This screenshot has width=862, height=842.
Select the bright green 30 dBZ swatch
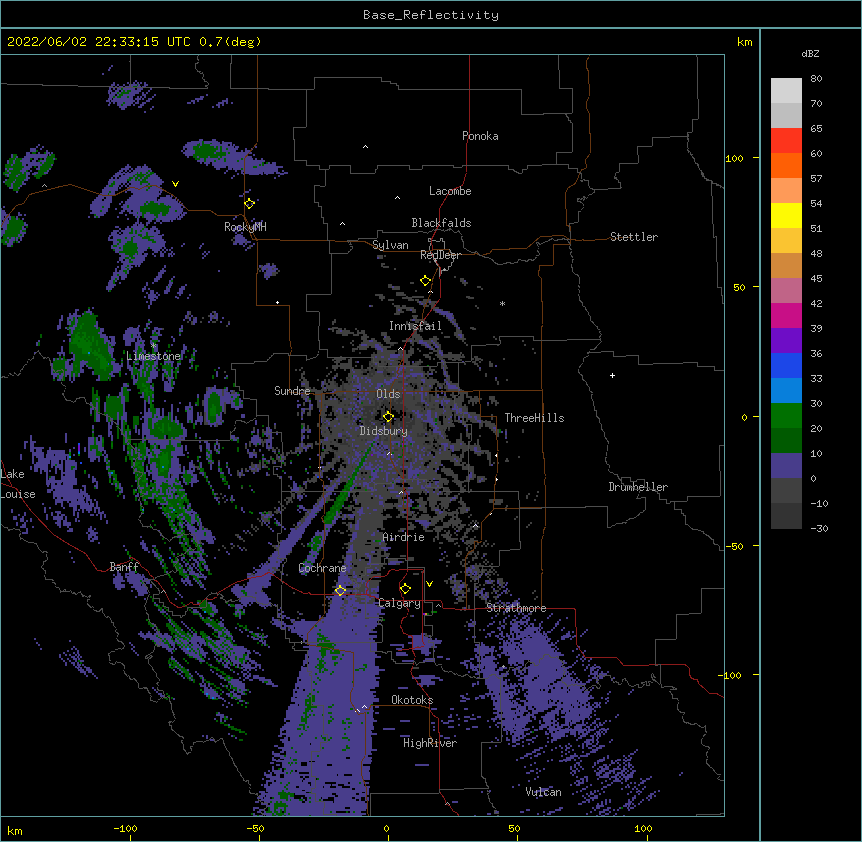pos(786,416)
